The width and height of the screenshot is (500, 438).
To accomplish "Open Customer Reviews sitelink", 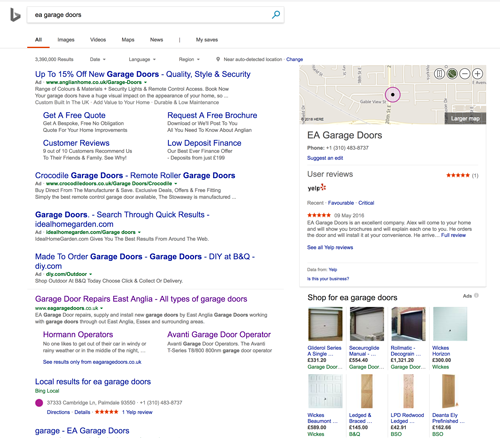I will pyautogui.click(x=76, y=143).
